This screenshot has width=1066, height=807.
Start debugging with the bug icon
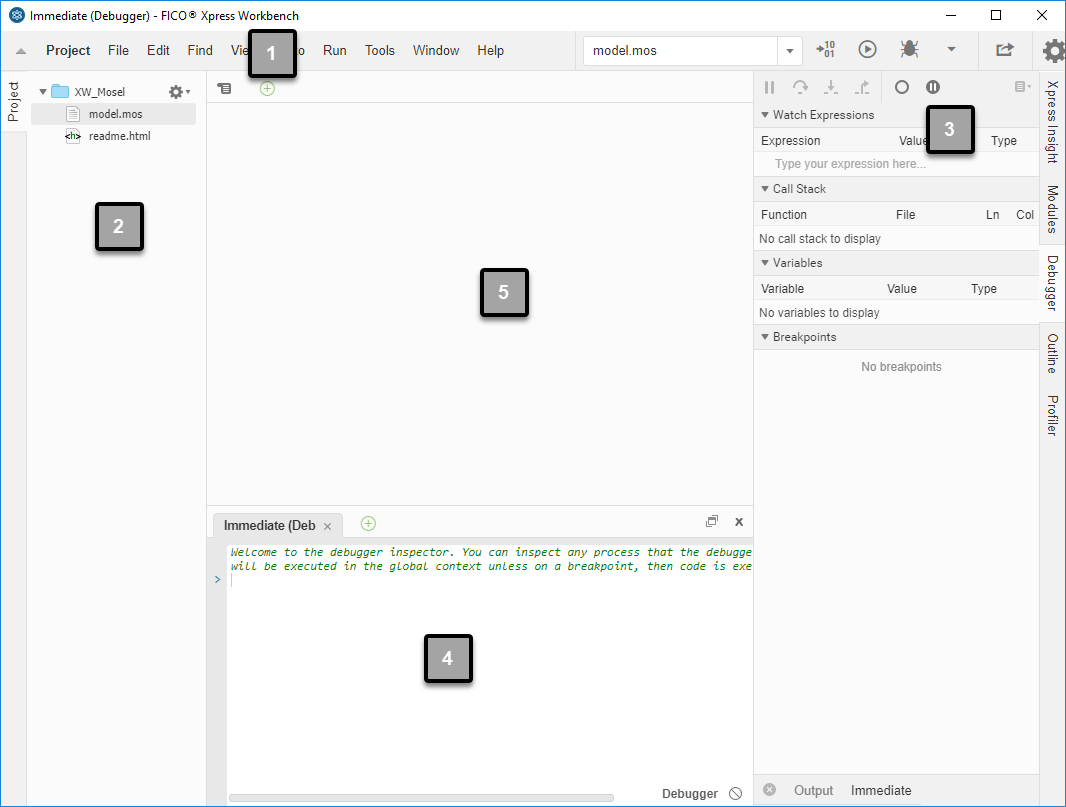[x=909, y=49]
